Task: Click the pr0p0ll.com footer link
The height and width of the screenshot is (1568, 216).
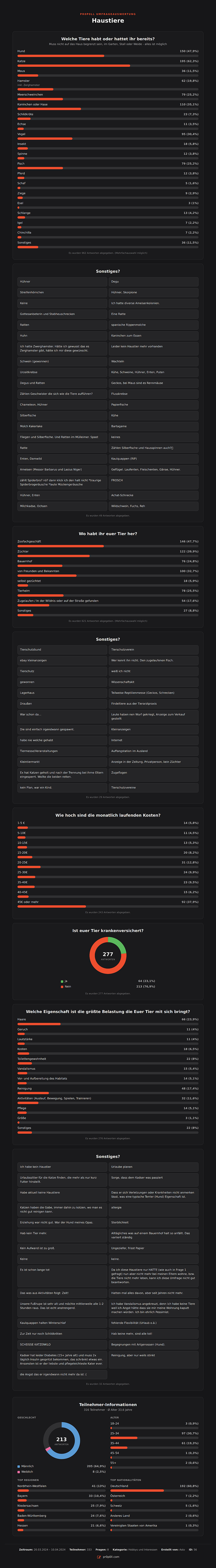Action: pos(111,1557)
